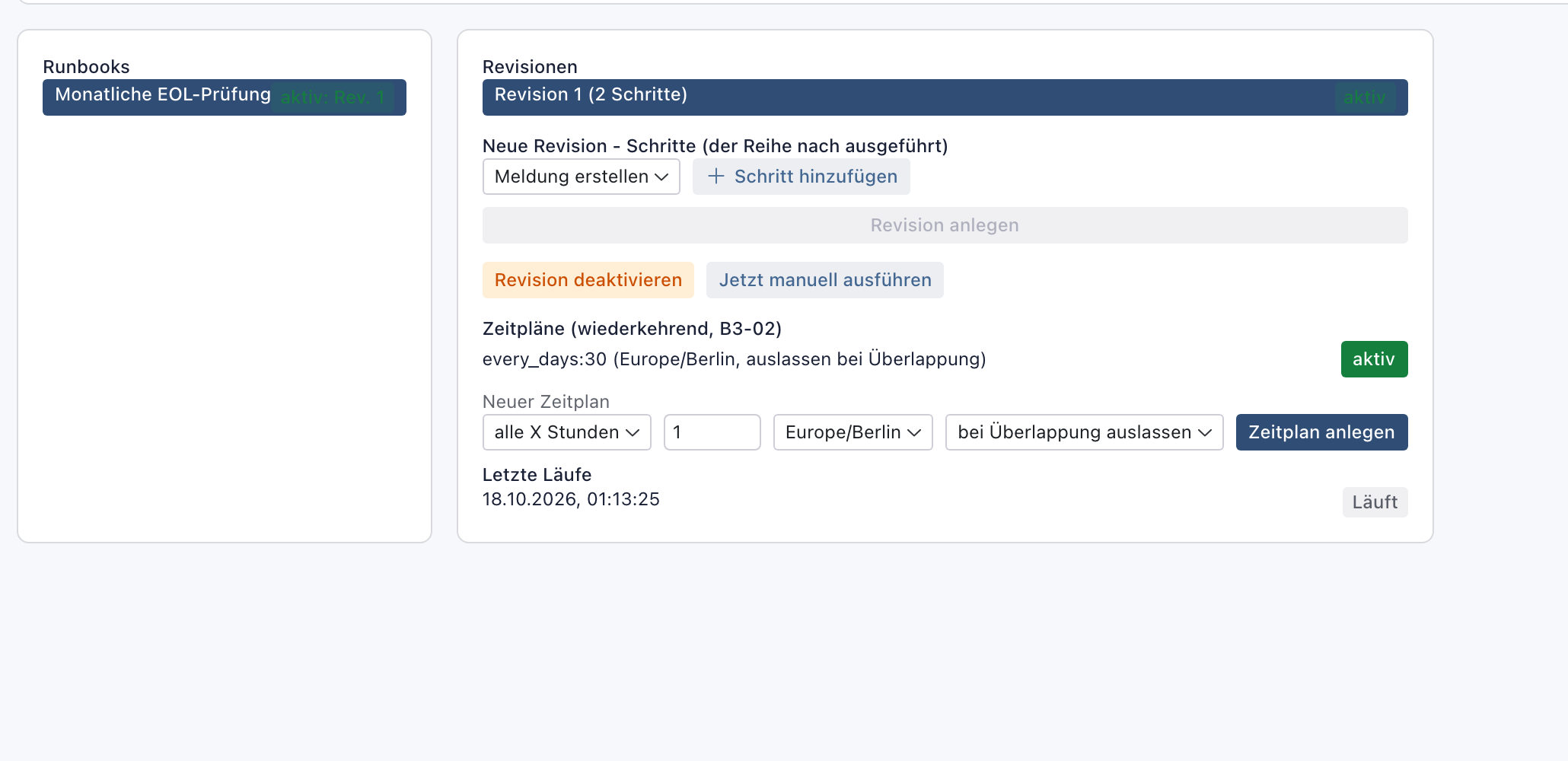Click the Revisionen heading
Screen dimensions: 1568x761
[530, 67]
